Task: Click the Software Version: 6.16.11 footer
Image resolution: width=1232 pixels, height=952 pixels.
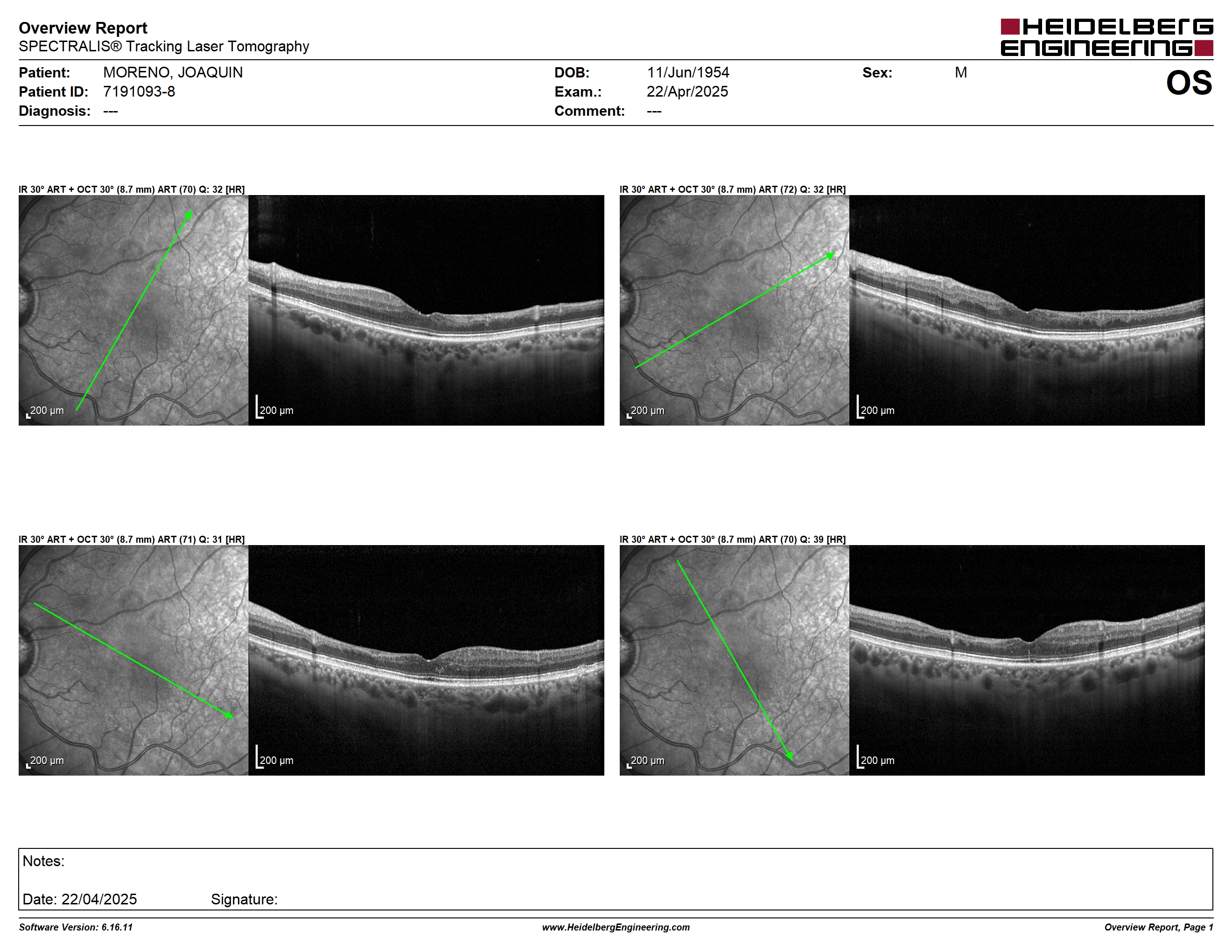Action: pos(76,927)
